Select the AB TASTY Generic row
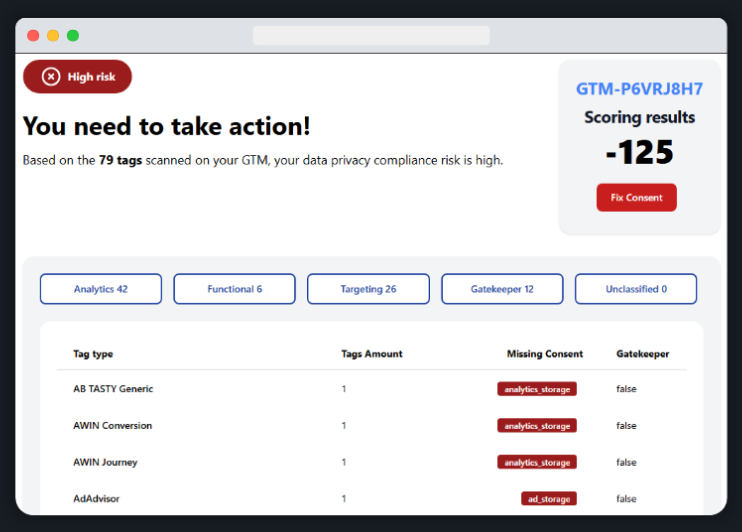This screenshot has width=742, height=532. [113, 388]
